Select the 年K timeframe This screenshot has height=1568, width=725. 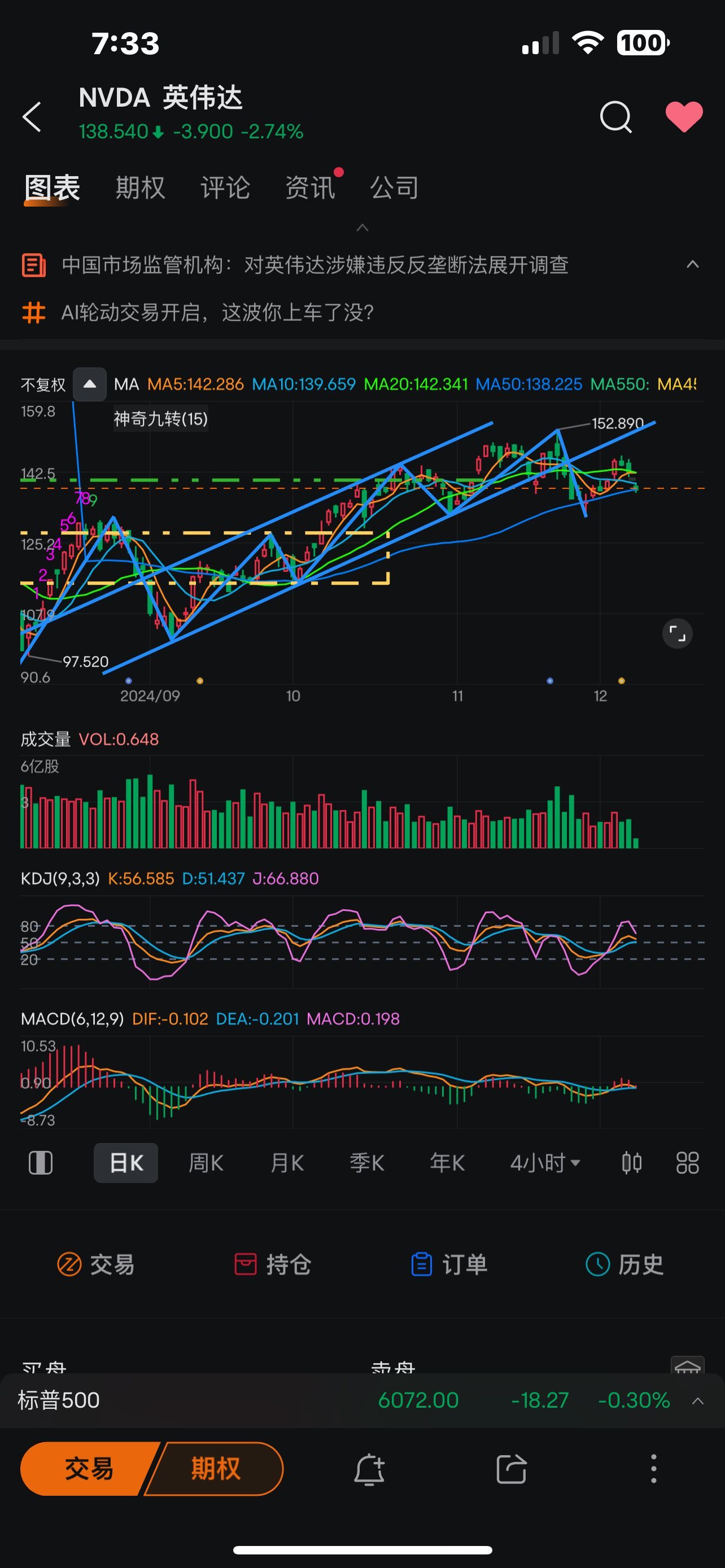click(x=447, y=1163)
